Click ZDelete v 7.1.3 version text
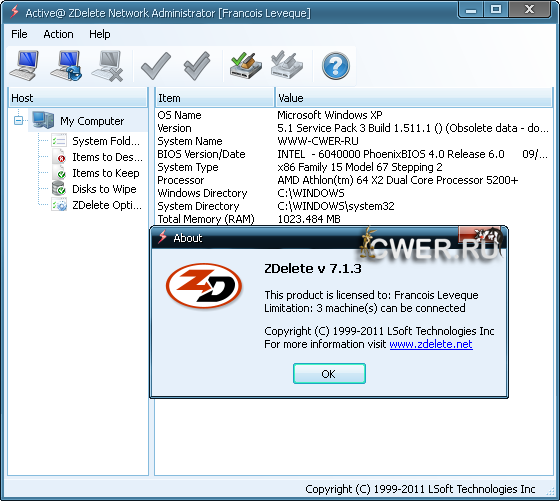 313,269
